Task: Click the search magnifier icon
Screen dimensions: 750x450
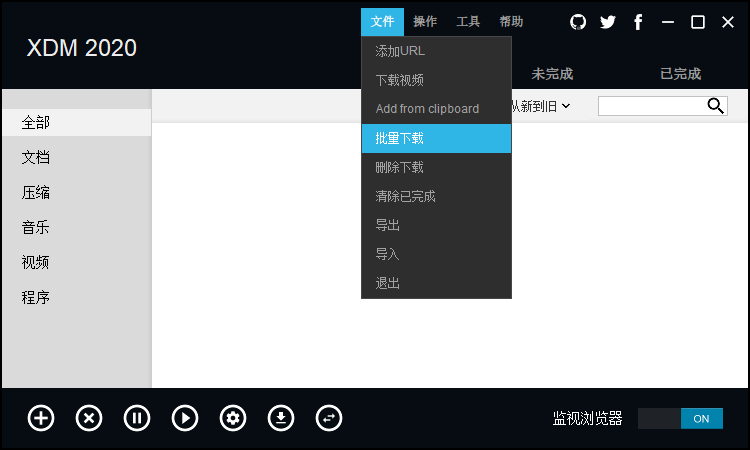Action: (x=716, y=106)
